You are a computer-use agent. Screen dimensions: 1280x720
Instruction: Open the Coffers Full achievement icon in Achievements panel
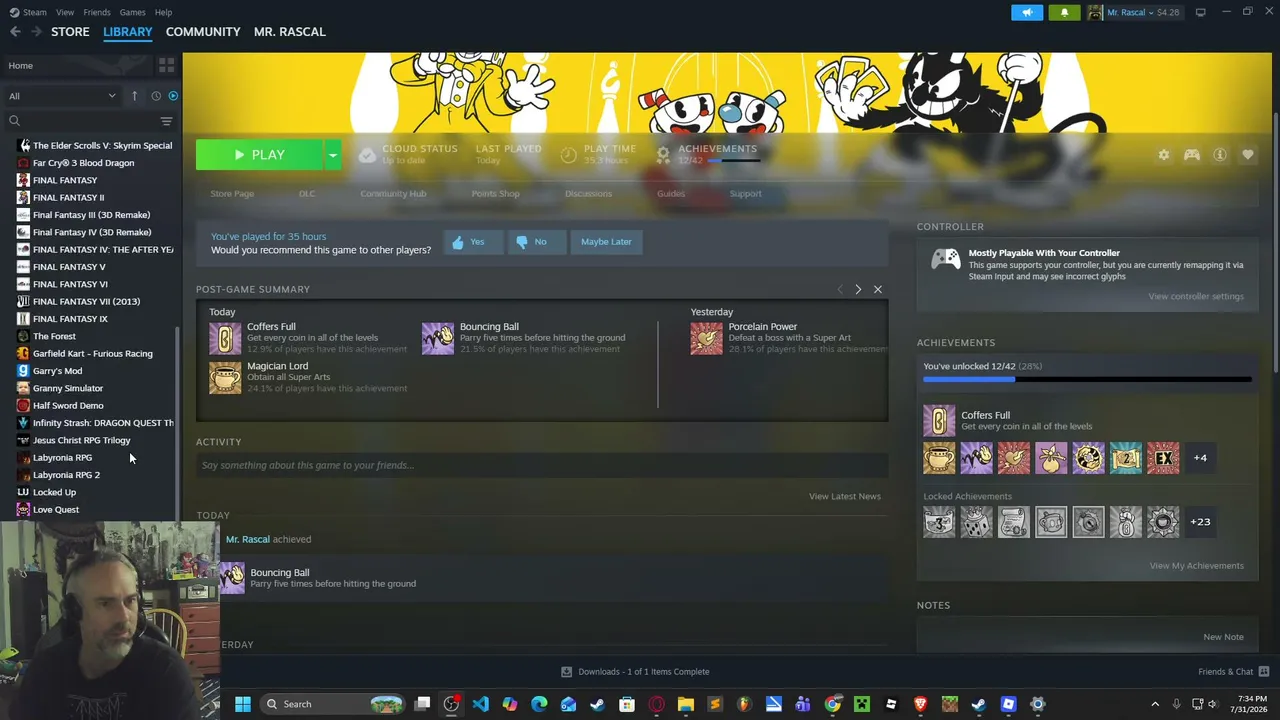coord(939,421)
